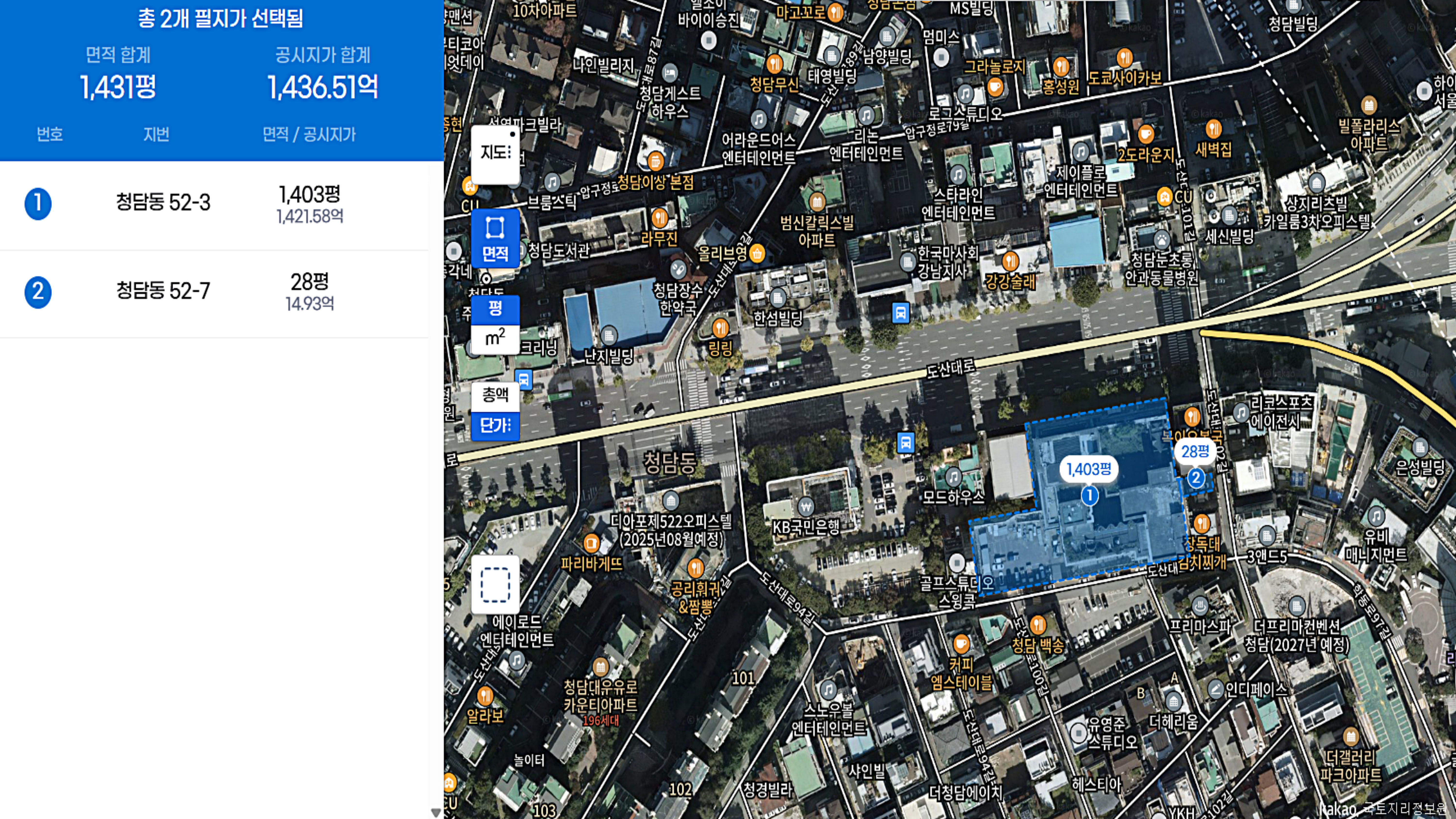Click the 청담 백송 restaurant marker
The width and height of the screenshot is (1456, 819).
tap(1038, 625)
